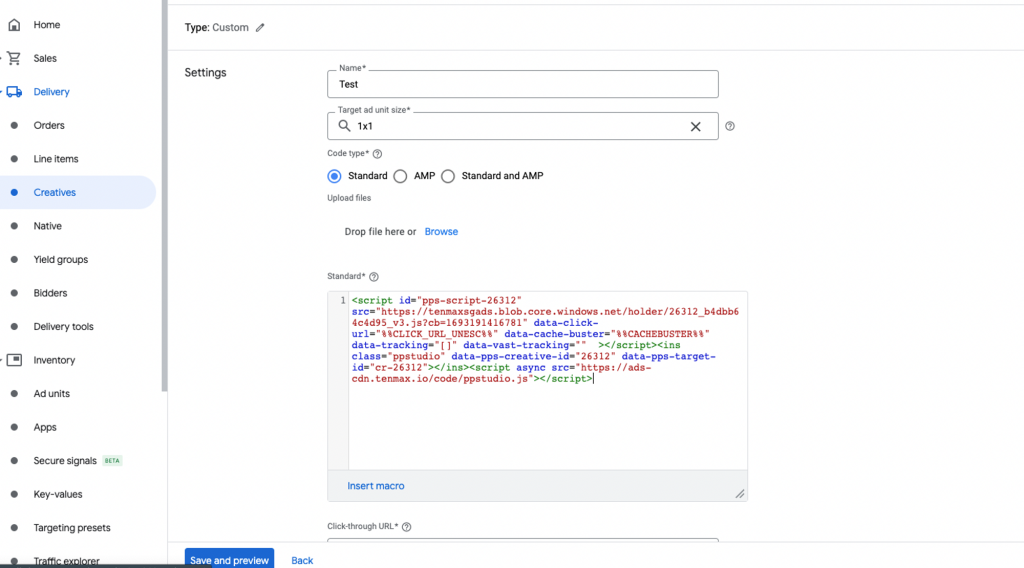Click the Name input field

coord(522,84)
